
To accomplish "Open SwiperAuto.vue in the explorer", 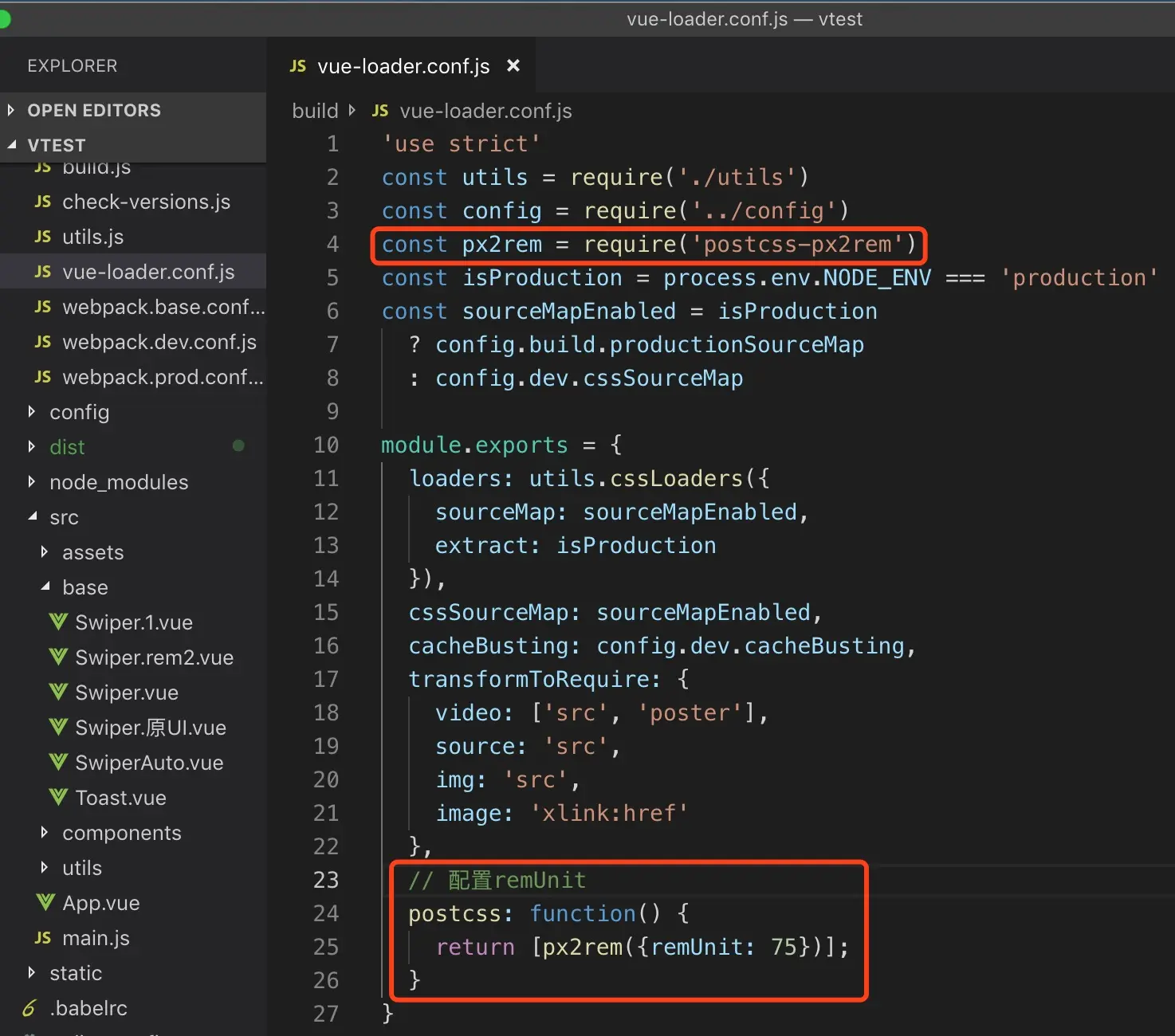I will [x=149, y=763].
